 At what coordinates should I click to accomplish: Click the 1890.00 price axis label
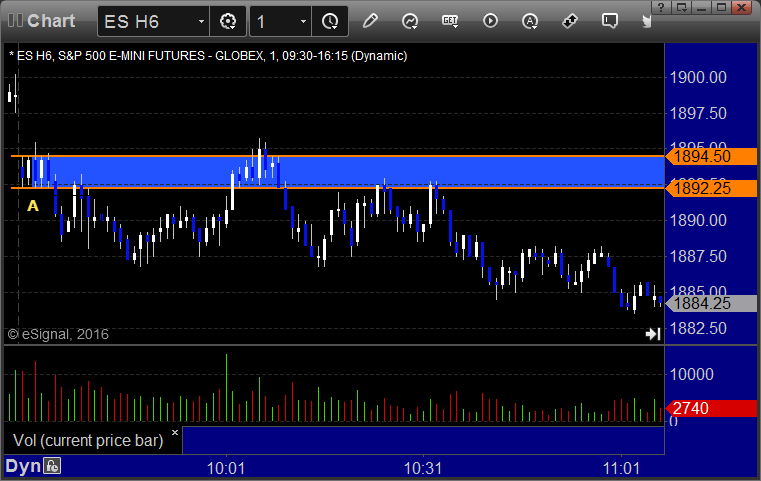pos(698,220)
